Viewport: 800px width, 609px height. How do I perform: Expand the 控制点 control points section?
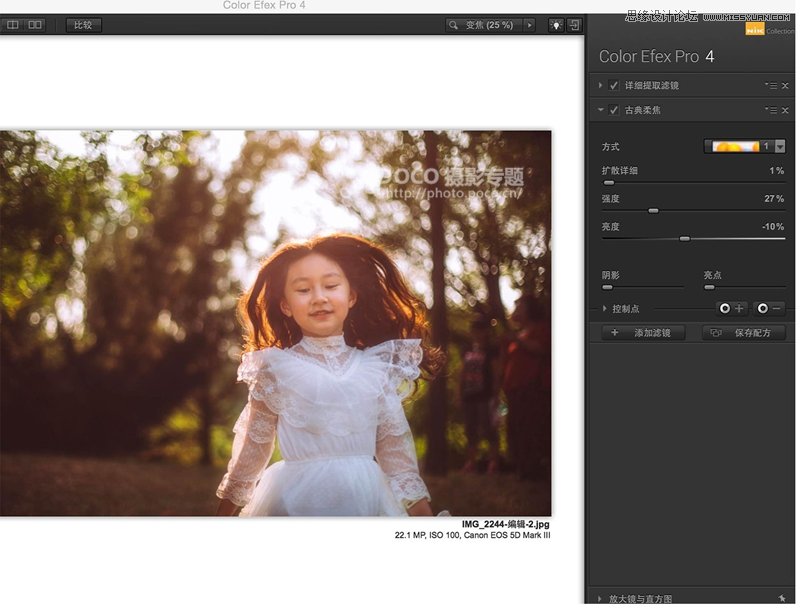pyautogui.click(x=605, y=309)
